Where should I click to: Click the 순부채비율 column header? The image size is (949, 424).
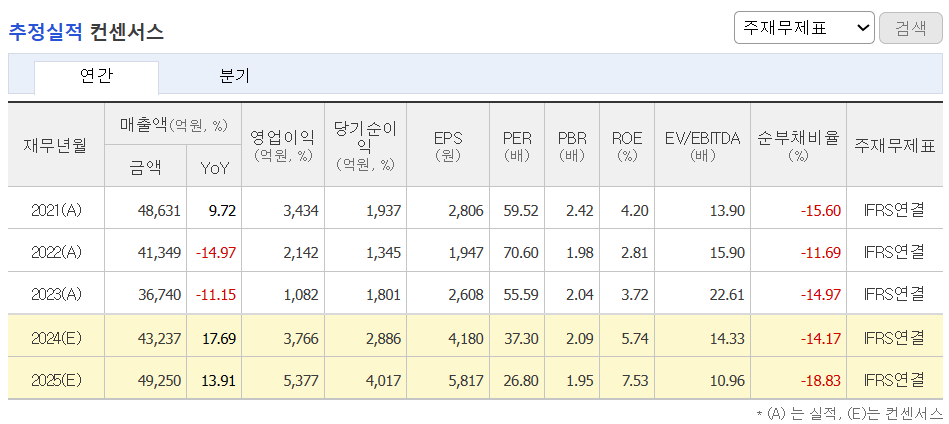(798, 145)
